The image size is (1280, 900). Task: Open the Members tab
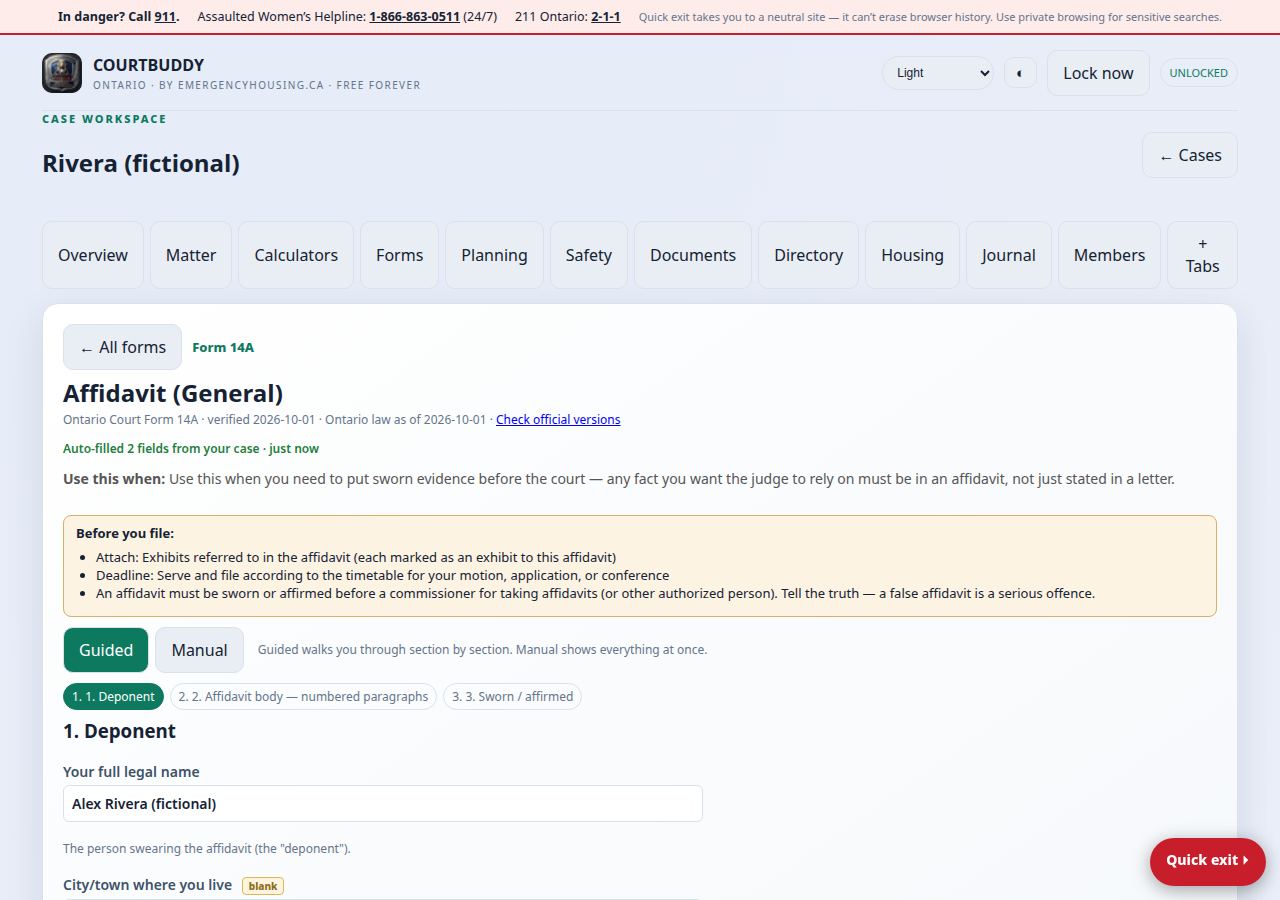pos(1109,255)
